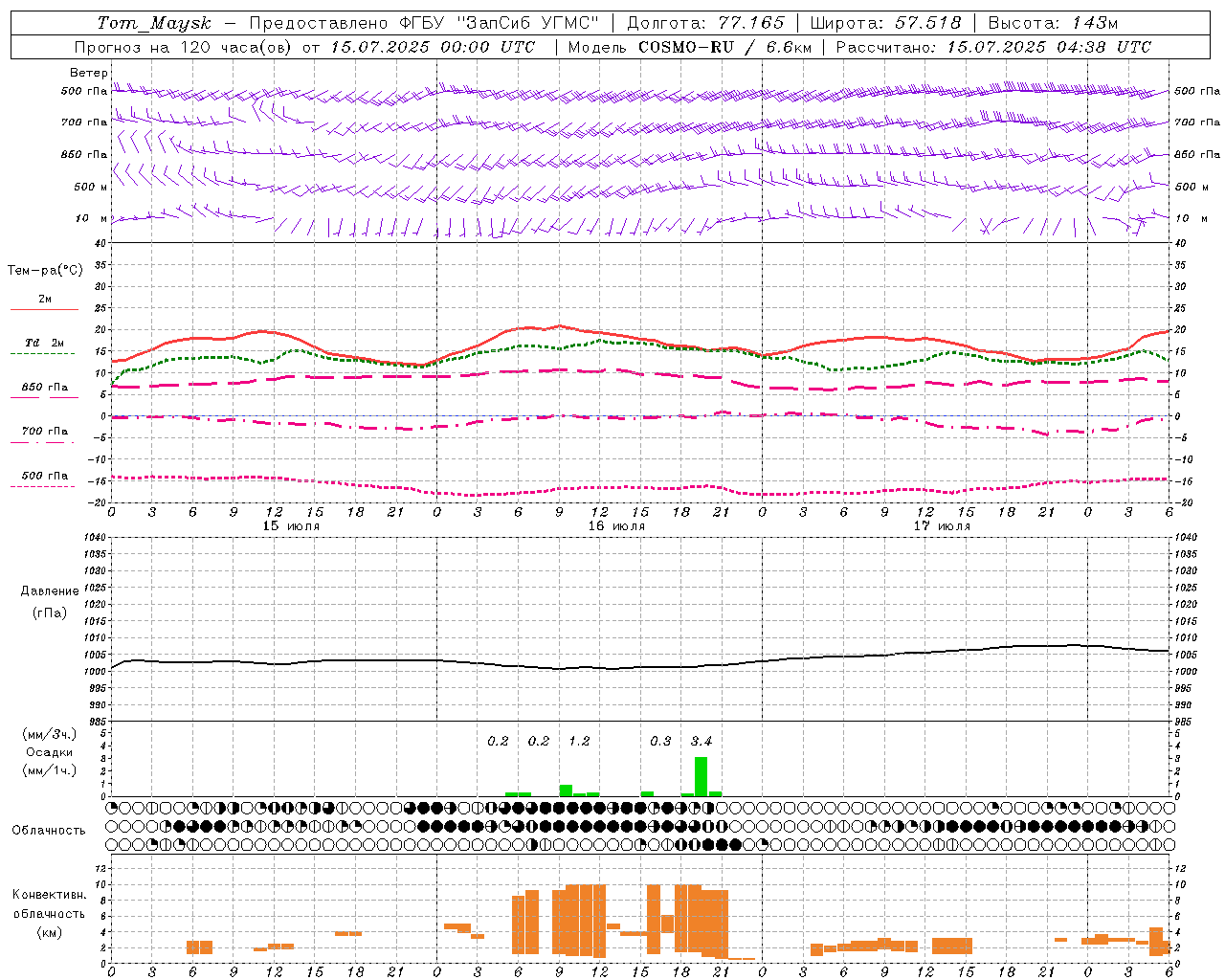1225x980 pixels.
Task: Click the '700 гПа' temperature legend entry
Action: [45, 432]
